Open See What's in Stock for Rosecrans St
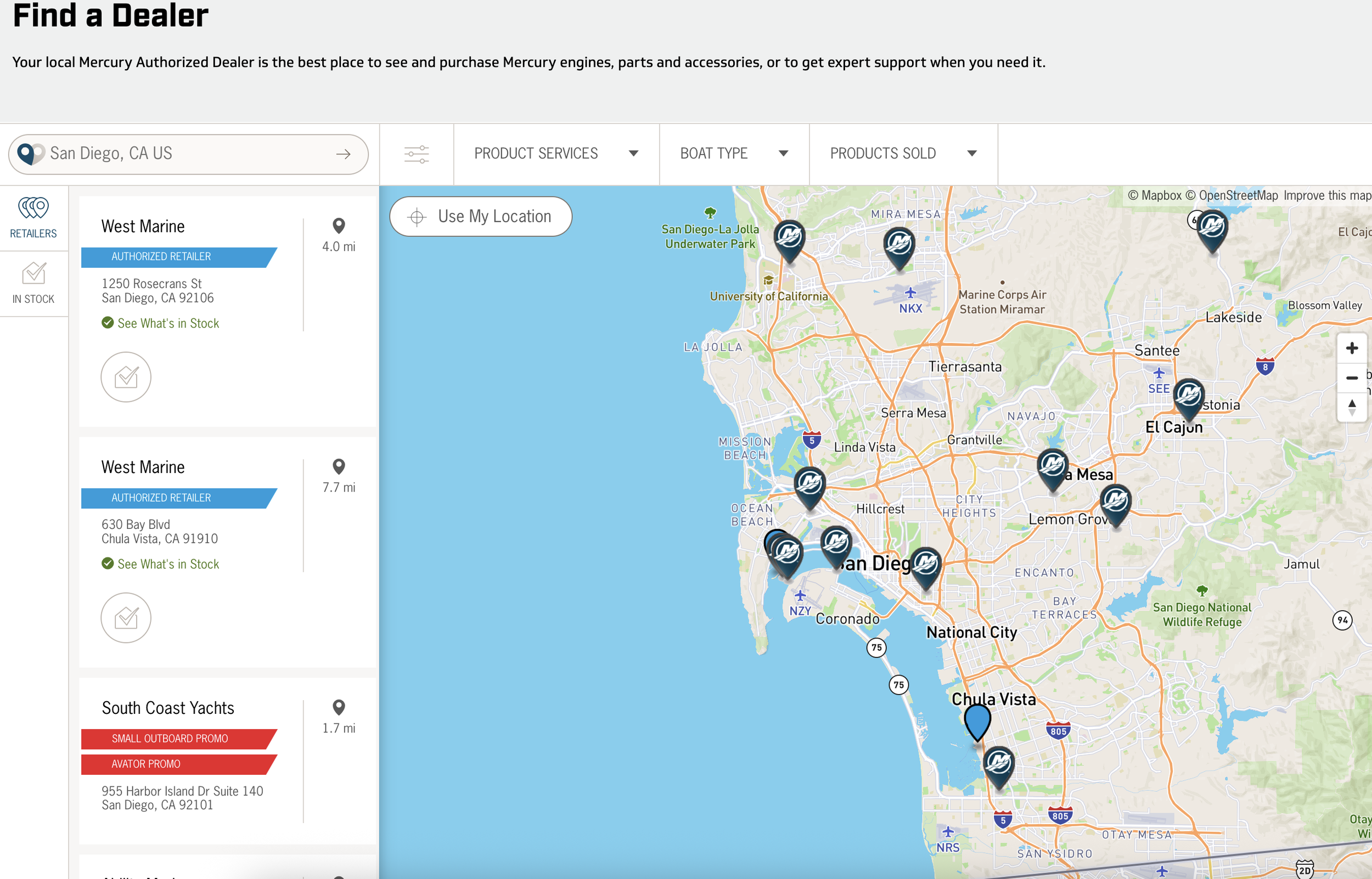This screenshot has height=879, width=1372. coord(168,323)
